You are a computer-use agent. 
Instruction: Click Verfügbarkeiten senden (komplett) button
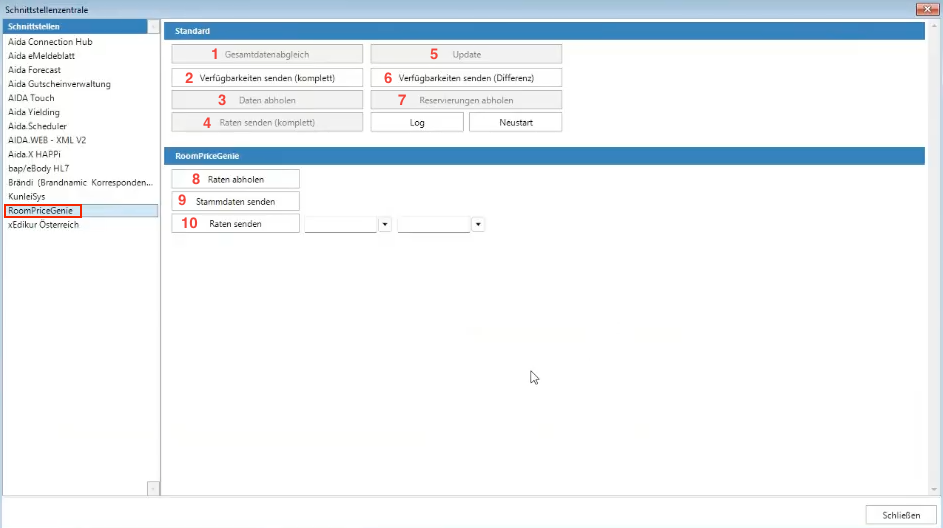pos(266,77)
